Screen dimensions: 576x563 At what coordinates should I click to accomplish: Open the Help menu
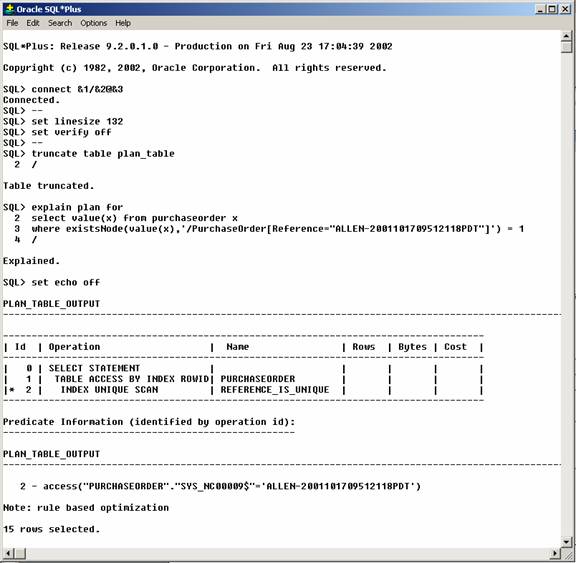pyautogui.click(x=123, y=23)
